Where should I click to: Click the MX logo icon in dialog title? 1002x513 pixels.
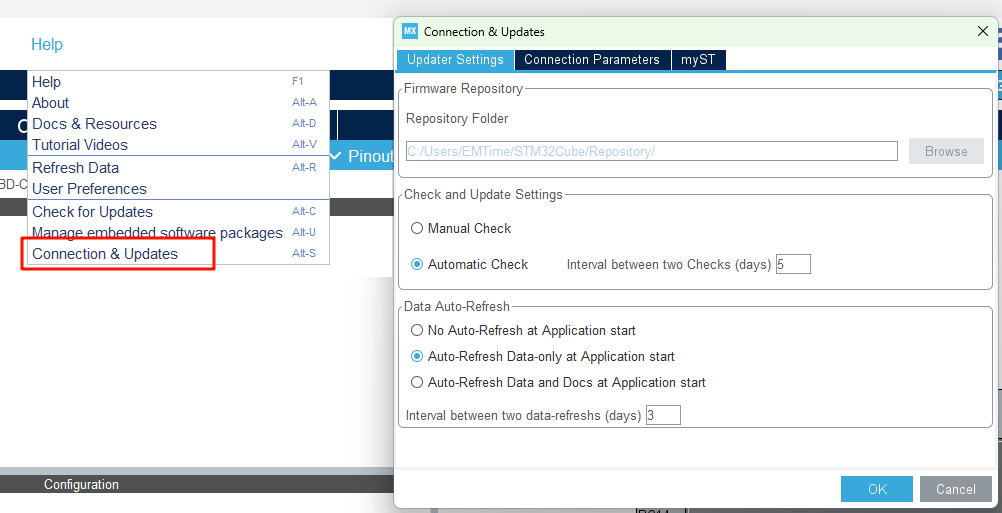pos(409,31)
